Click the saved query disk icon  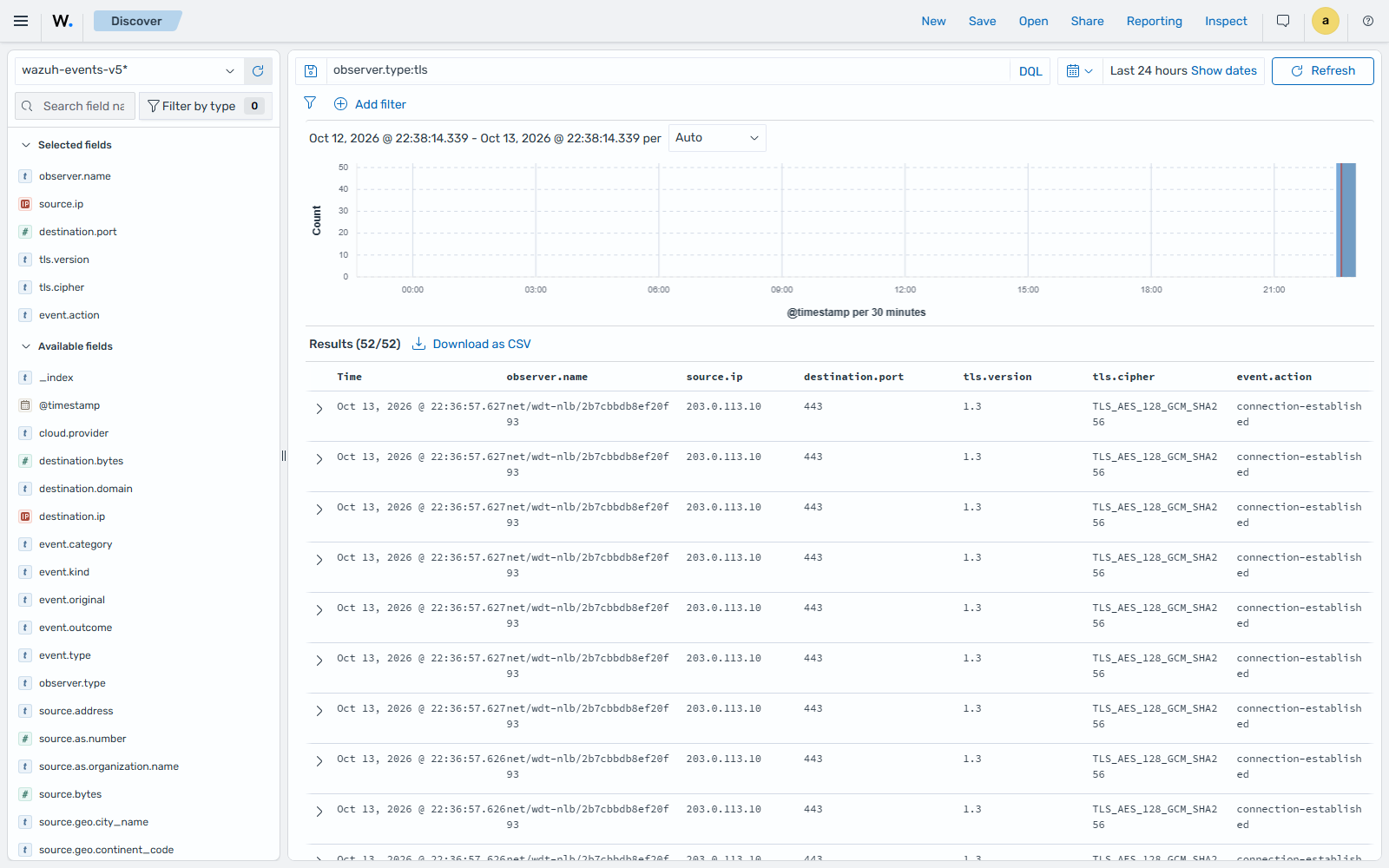pos(311,71)
